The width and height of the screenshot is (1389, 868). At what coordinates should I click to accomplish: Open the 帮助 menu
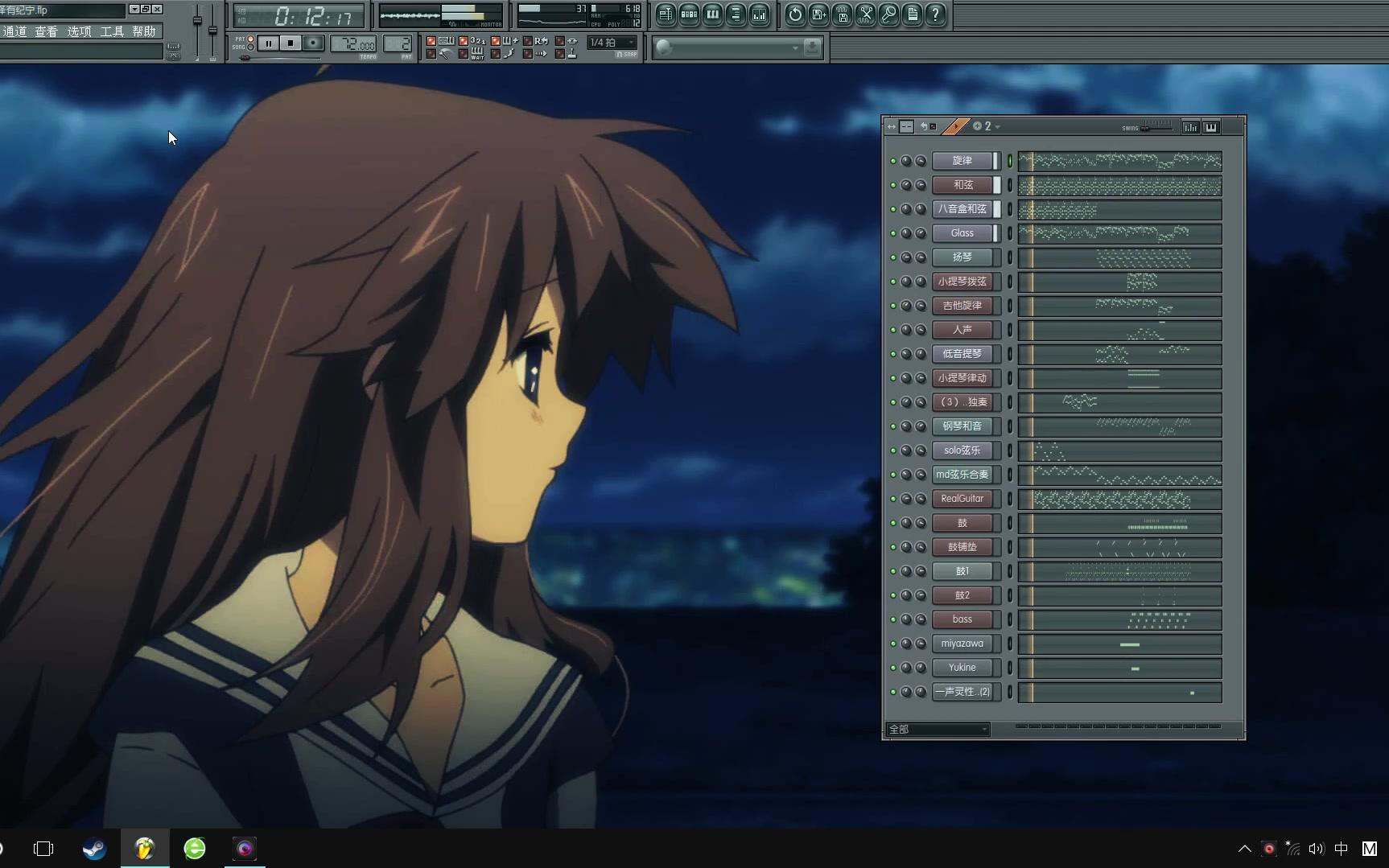coord(144,31)
